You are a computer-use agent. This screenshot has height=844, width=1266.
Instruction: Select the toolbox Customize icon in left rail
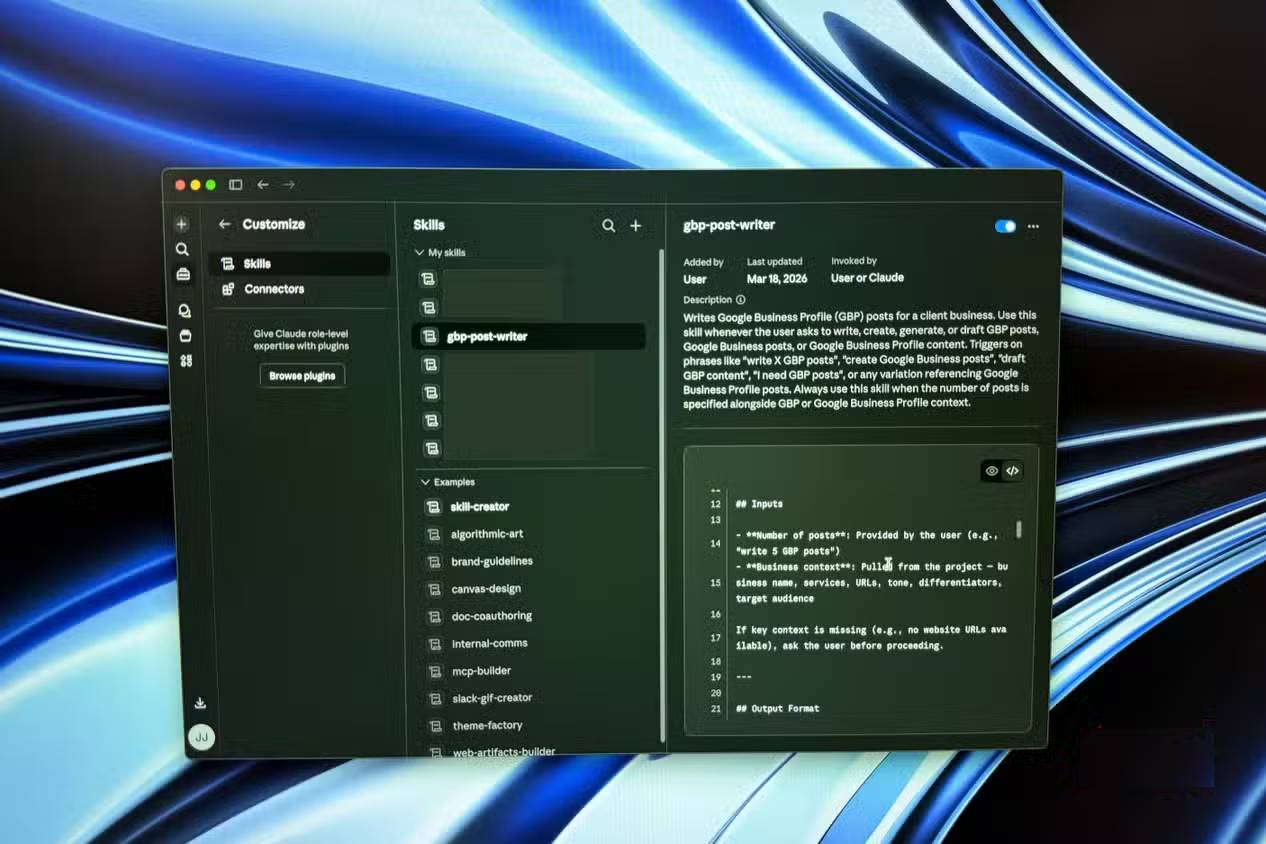click(x=183, y=274)
